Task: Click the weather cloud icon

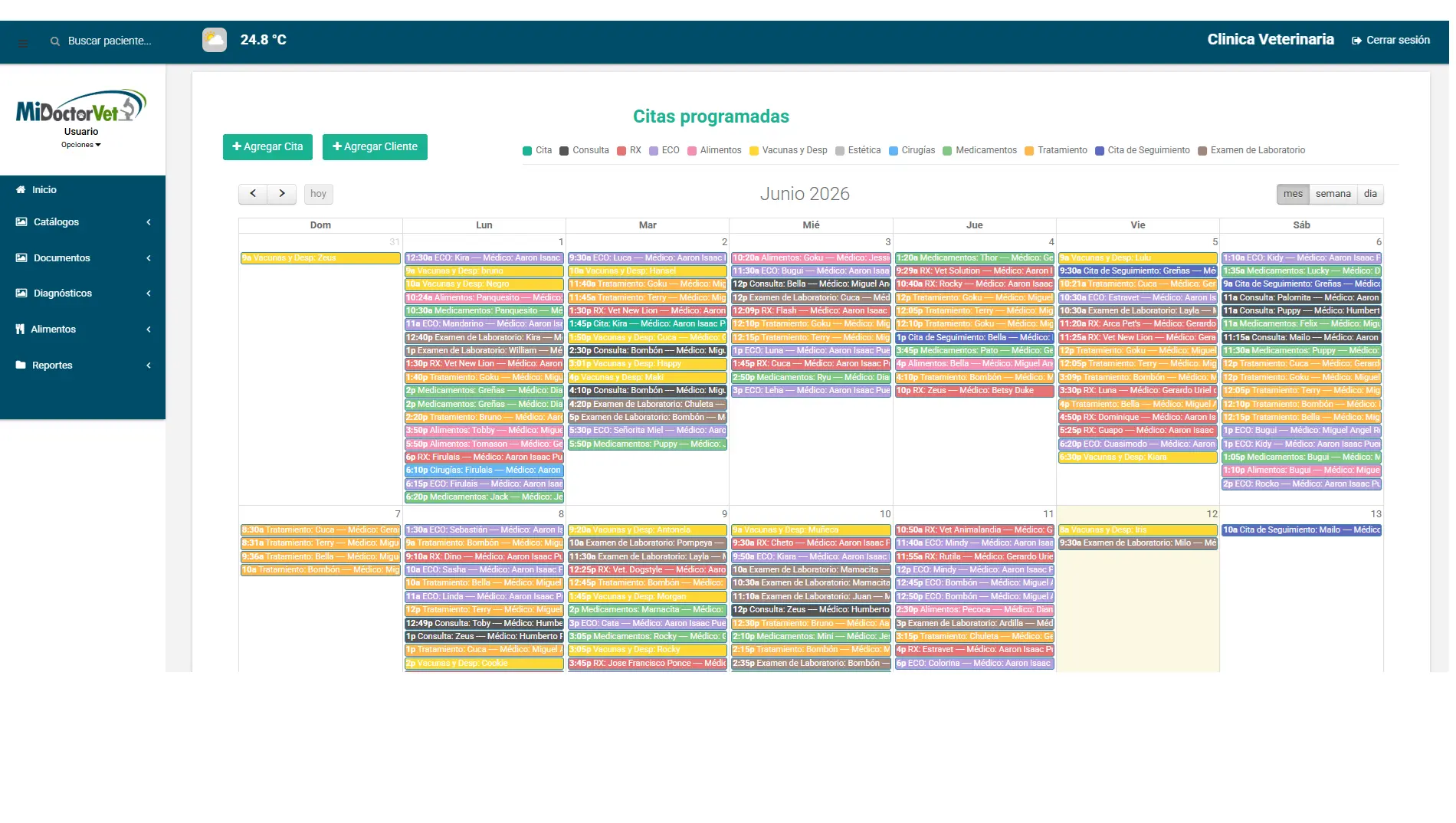Action: coord(215,40)
